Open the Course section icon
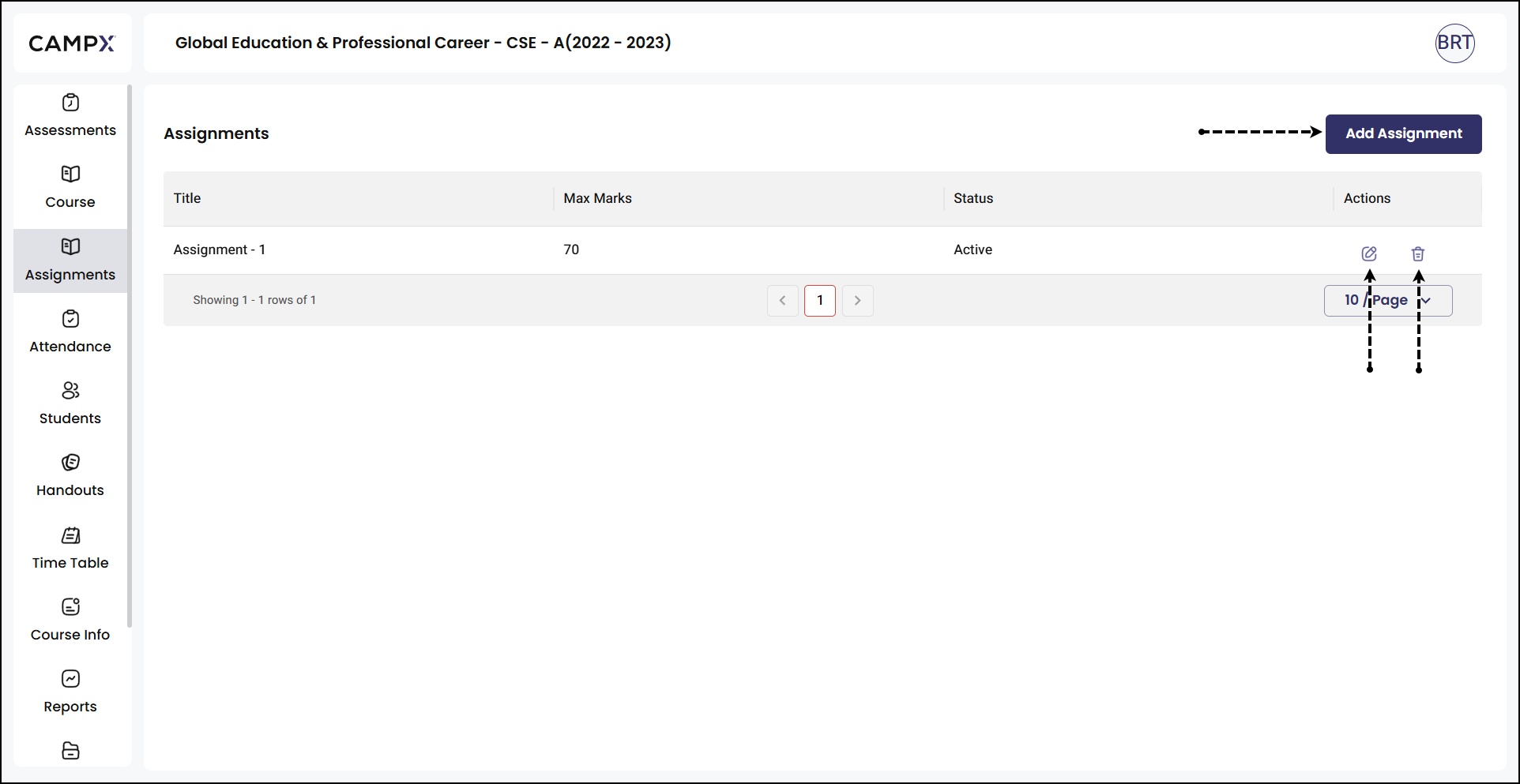This screenshot has height=784, width=1520. pyautogui.click(x=70, y=174)
